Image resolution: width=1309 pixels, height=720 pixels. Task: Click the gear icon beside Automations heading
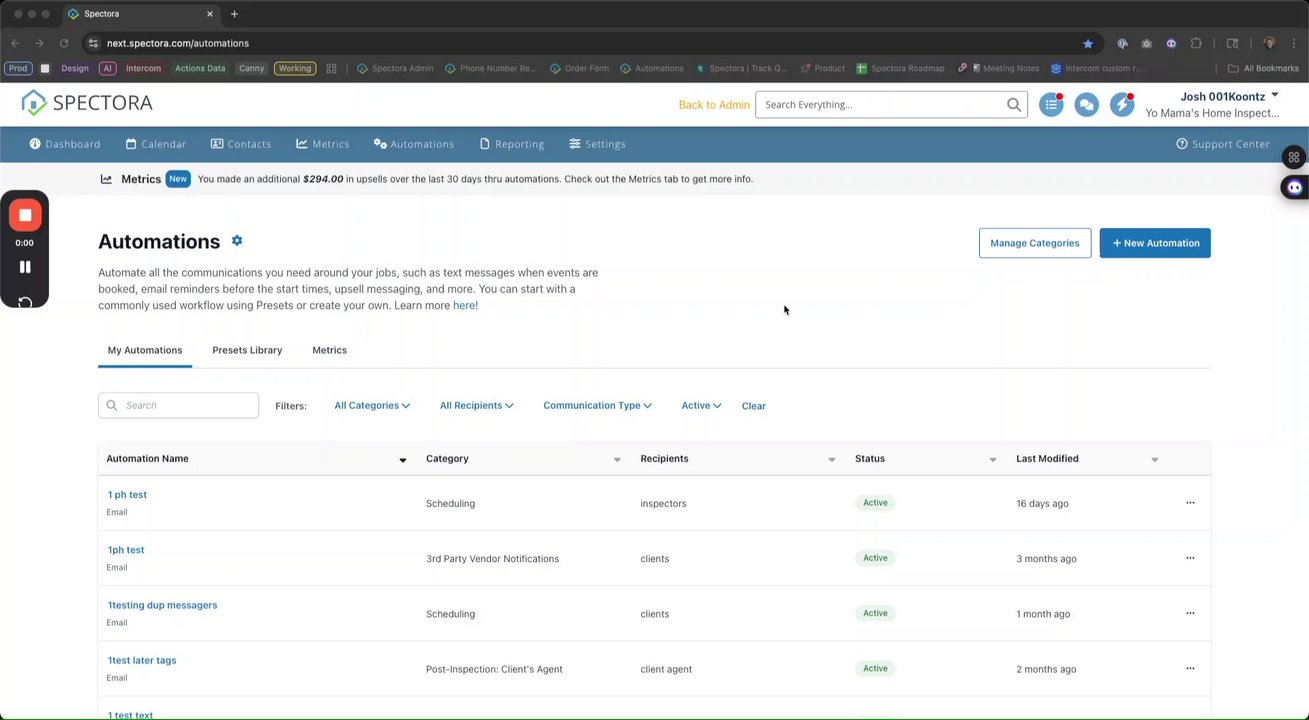(237, 241)
